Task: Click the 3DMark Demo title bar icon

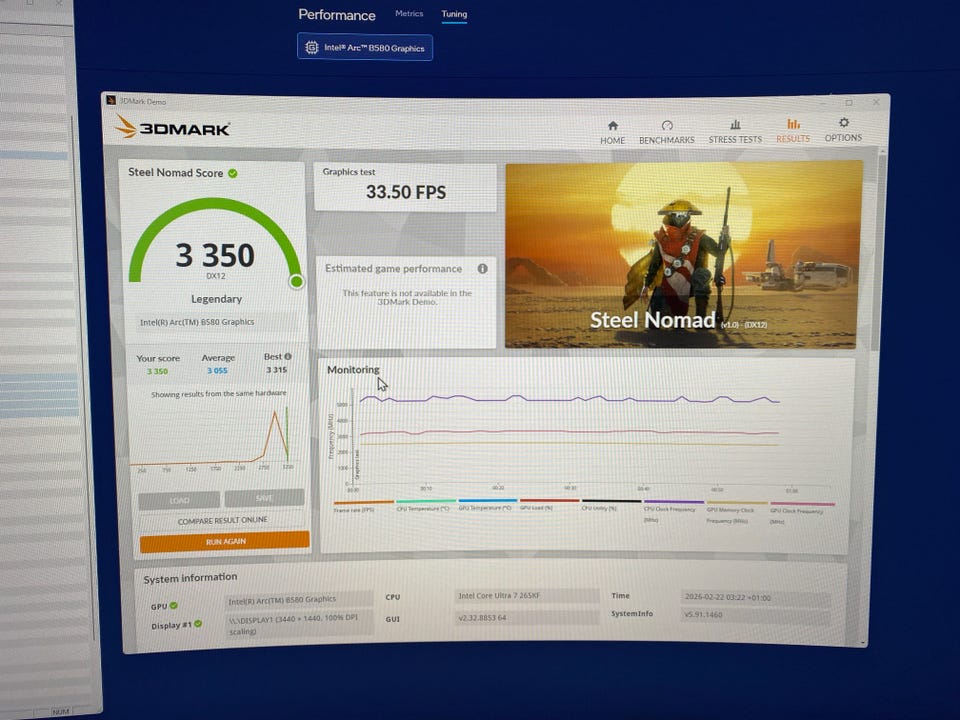Action: click(111, 100)
